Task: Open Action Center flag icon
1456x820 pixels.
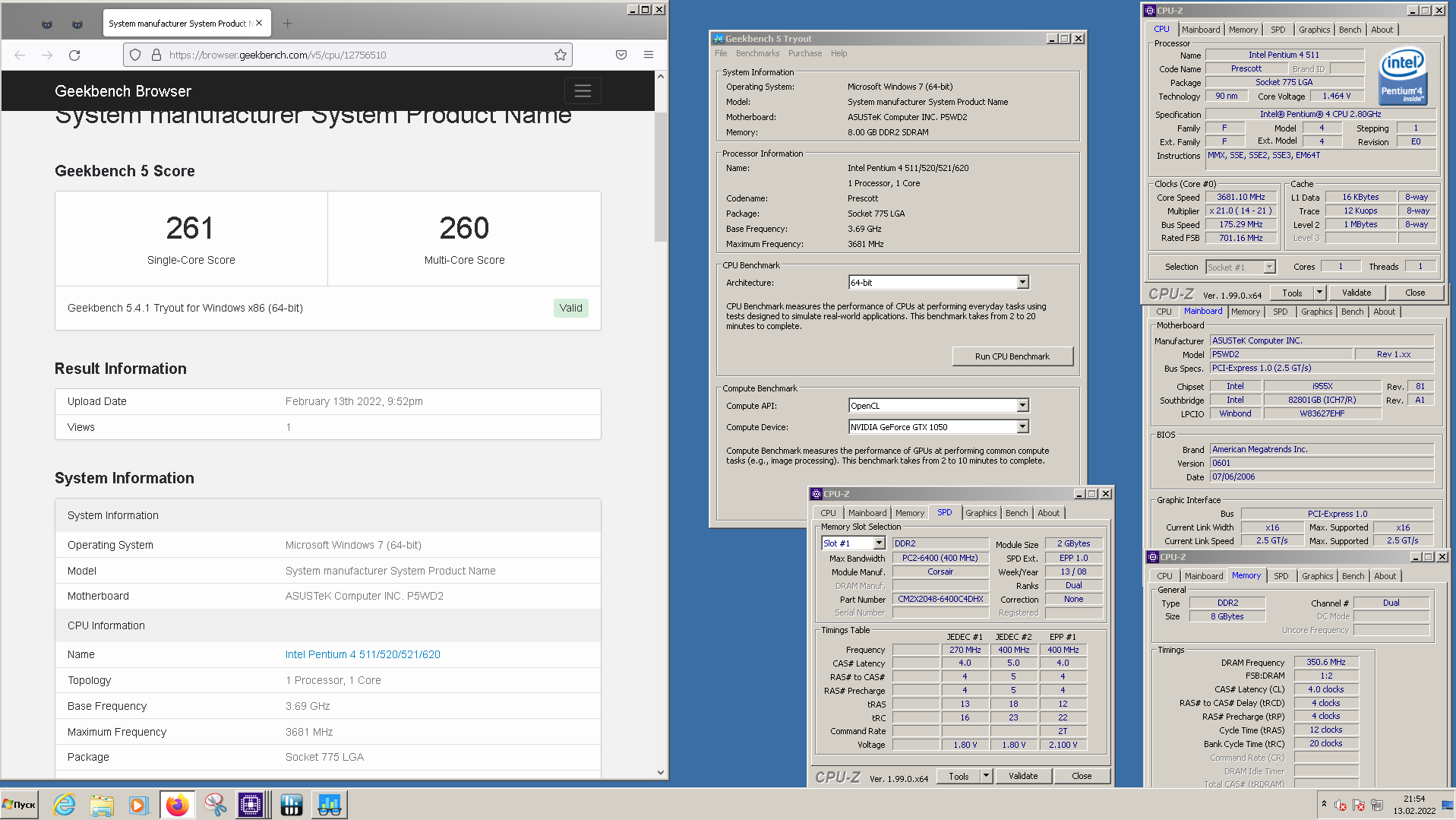Action: [x=1359, y=805]
